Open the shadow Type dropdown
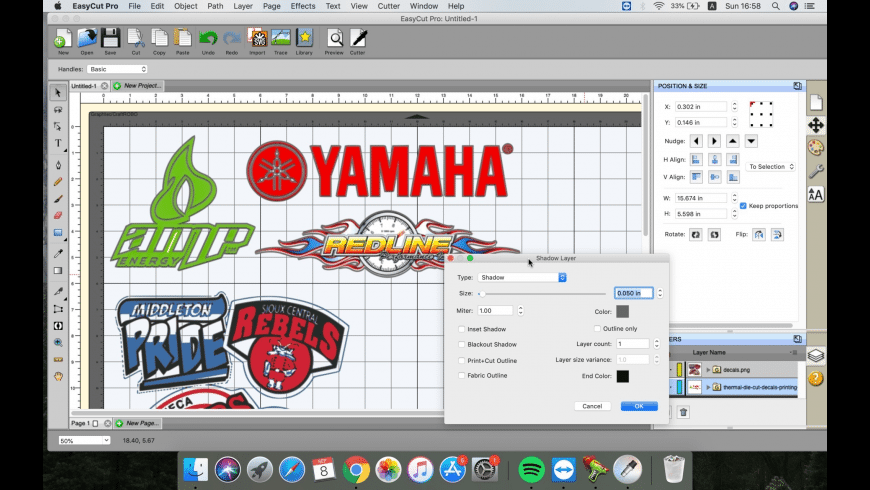 [522, 277]
